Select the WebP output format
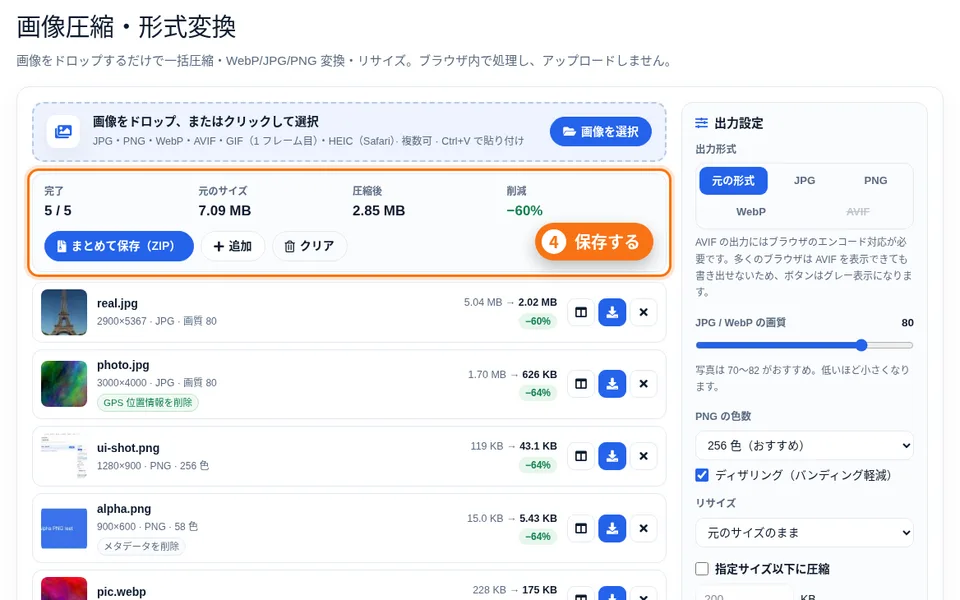The height and width of the screenshot is (600, 960). [751, 212]
